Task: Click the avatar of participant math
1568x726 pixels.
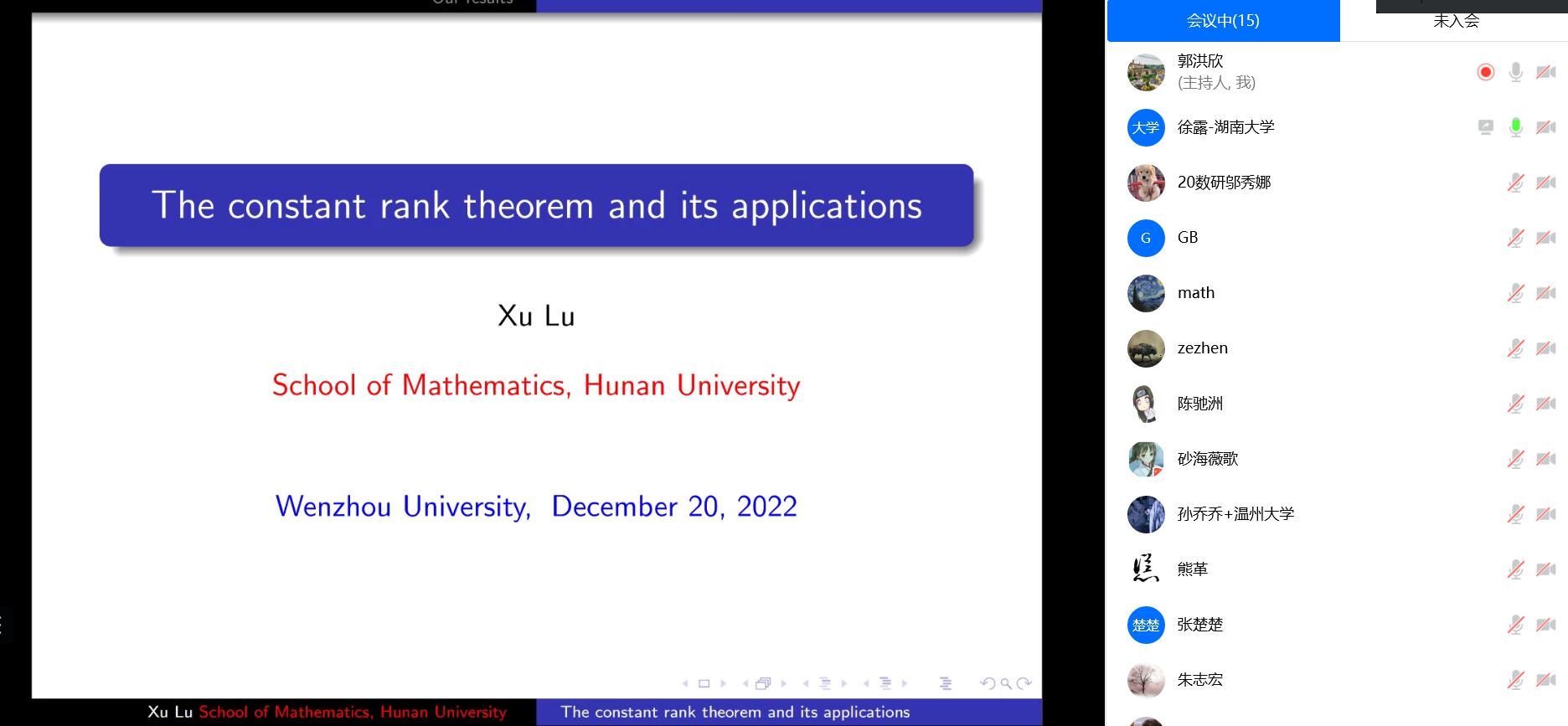Action: pyautogui.click(x=1146, y=293)
